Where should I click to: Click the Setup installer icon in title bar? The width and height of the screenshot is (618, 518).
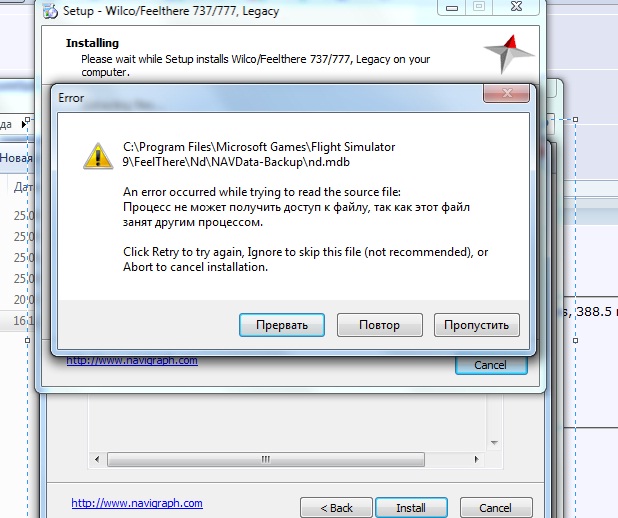click(50, 11)
